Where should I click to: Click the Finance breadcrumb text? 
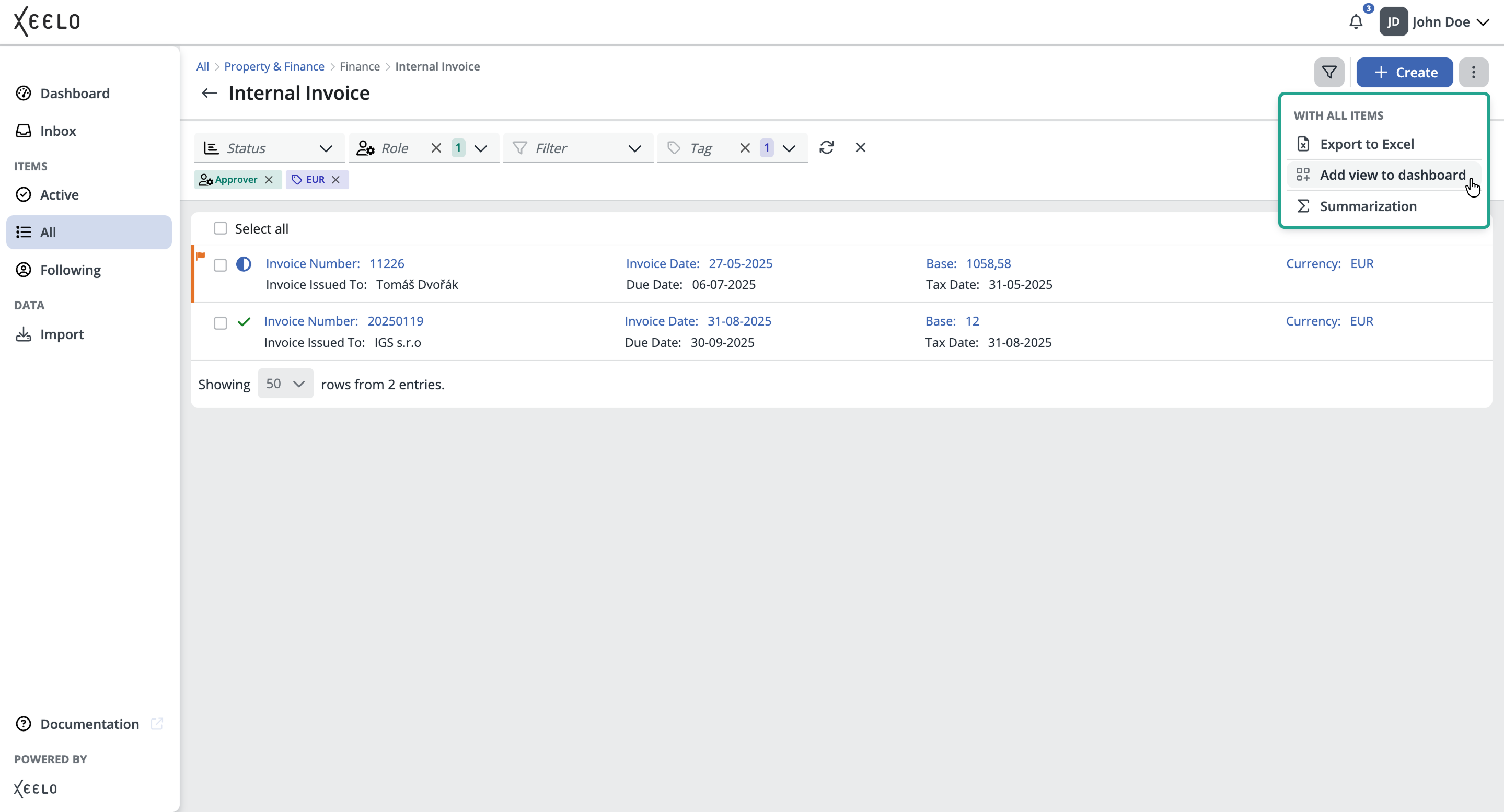360,66
